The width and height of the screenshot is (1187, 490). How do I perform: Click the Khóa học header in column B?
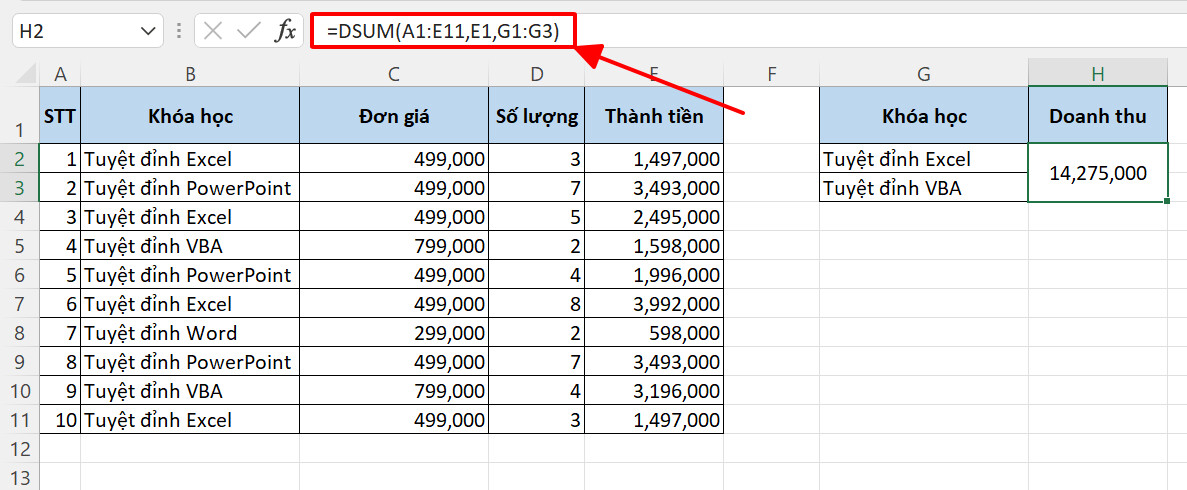pyautogui.click(x=190, y=115)
